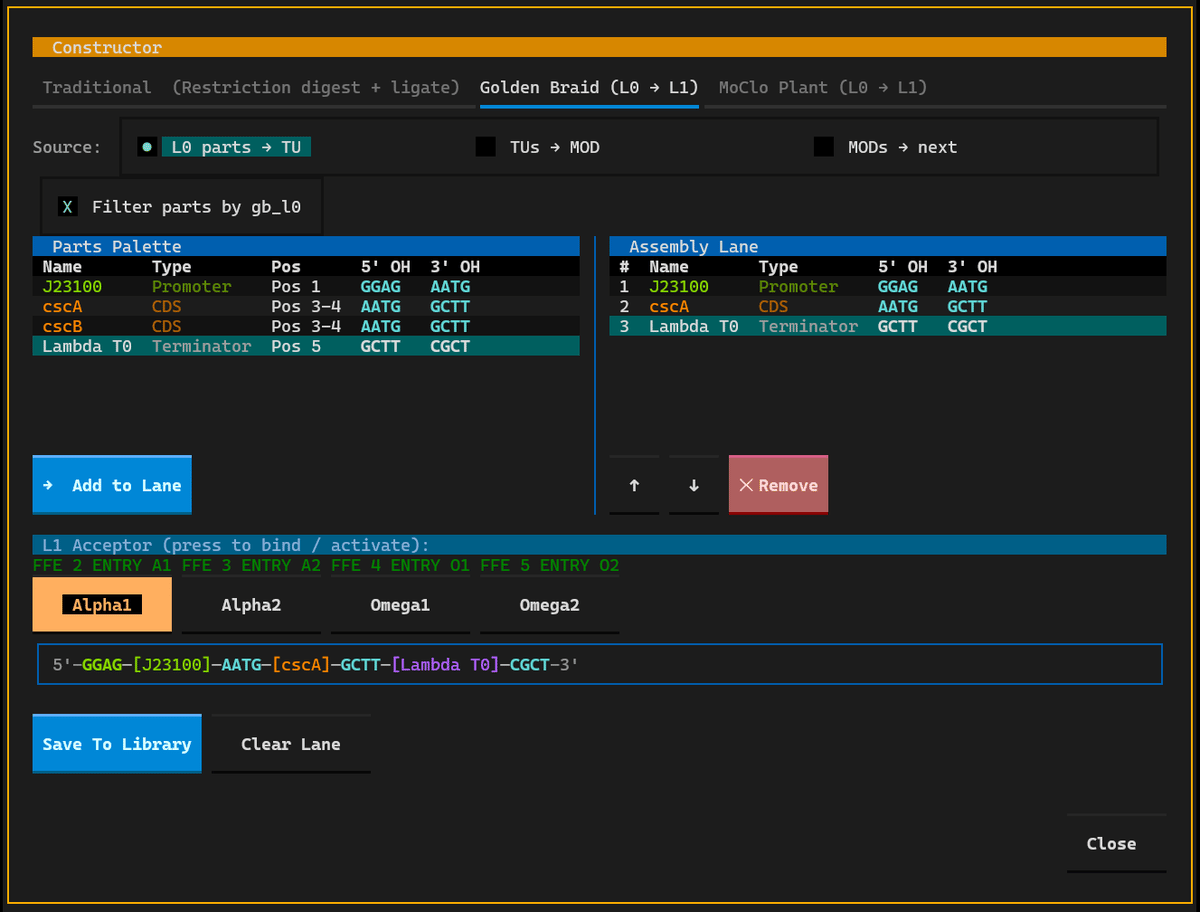Move selected part down with arrow button

tap(694, 485)
